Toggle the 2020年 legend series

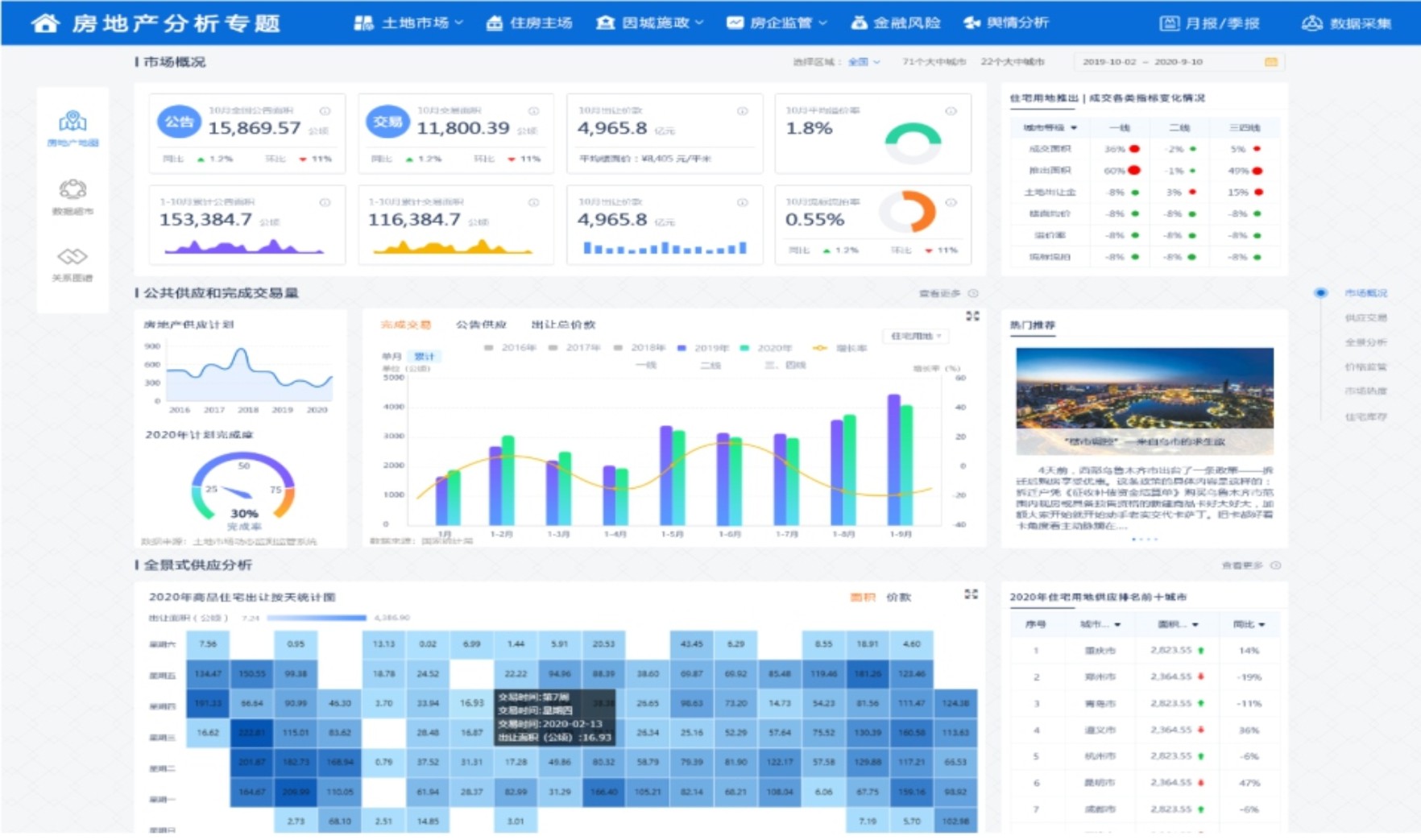[x=767, y=348]
